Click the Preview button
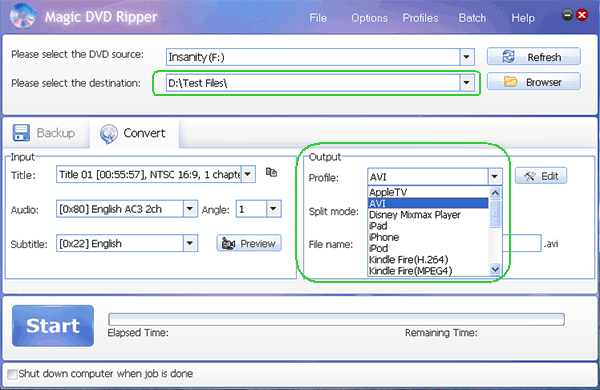Screen dimensions: 600x390 coord(249,243)
